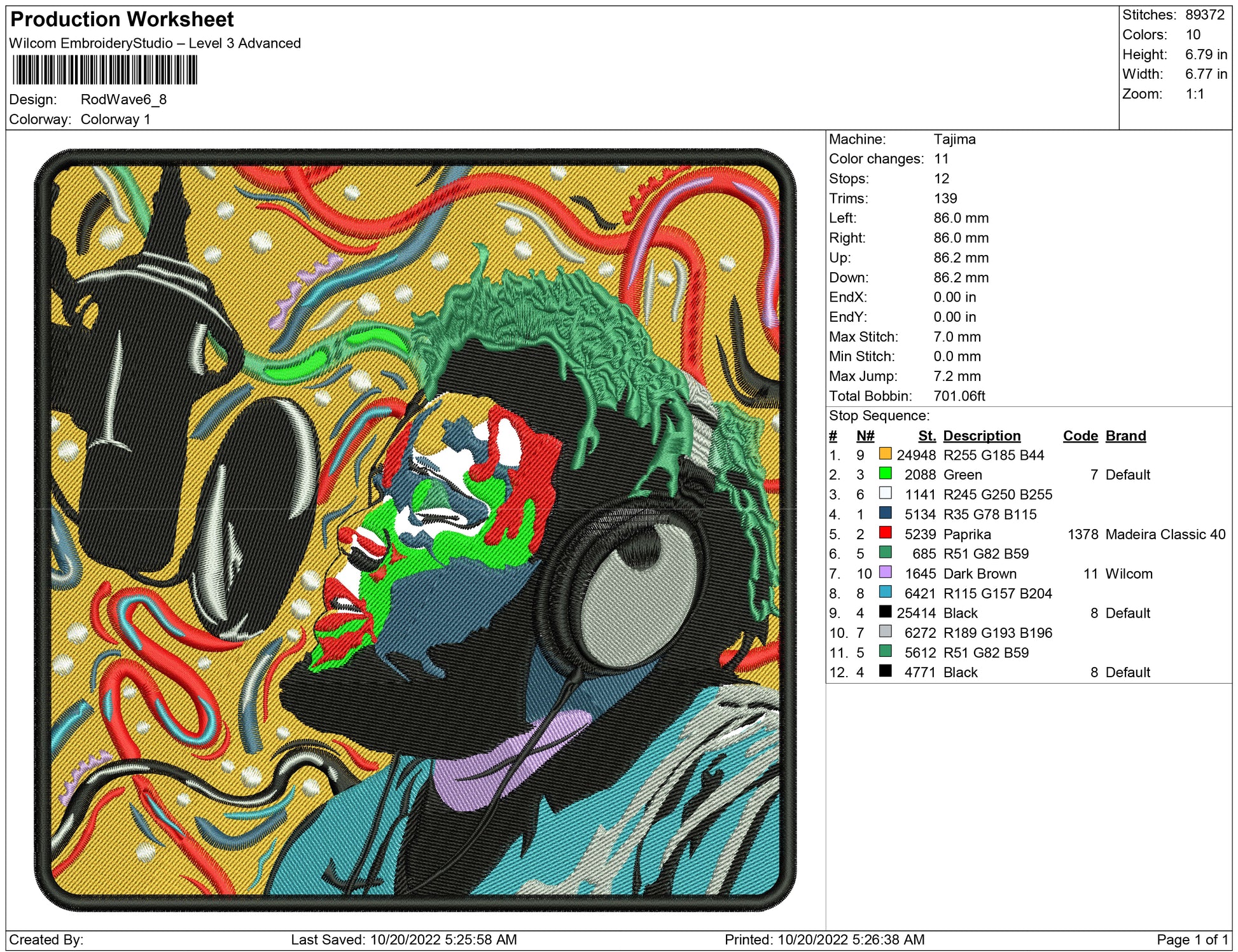The image size is (1238, 952).
Task: Click the bright green swatch beside Green
Action: point(884,473)
